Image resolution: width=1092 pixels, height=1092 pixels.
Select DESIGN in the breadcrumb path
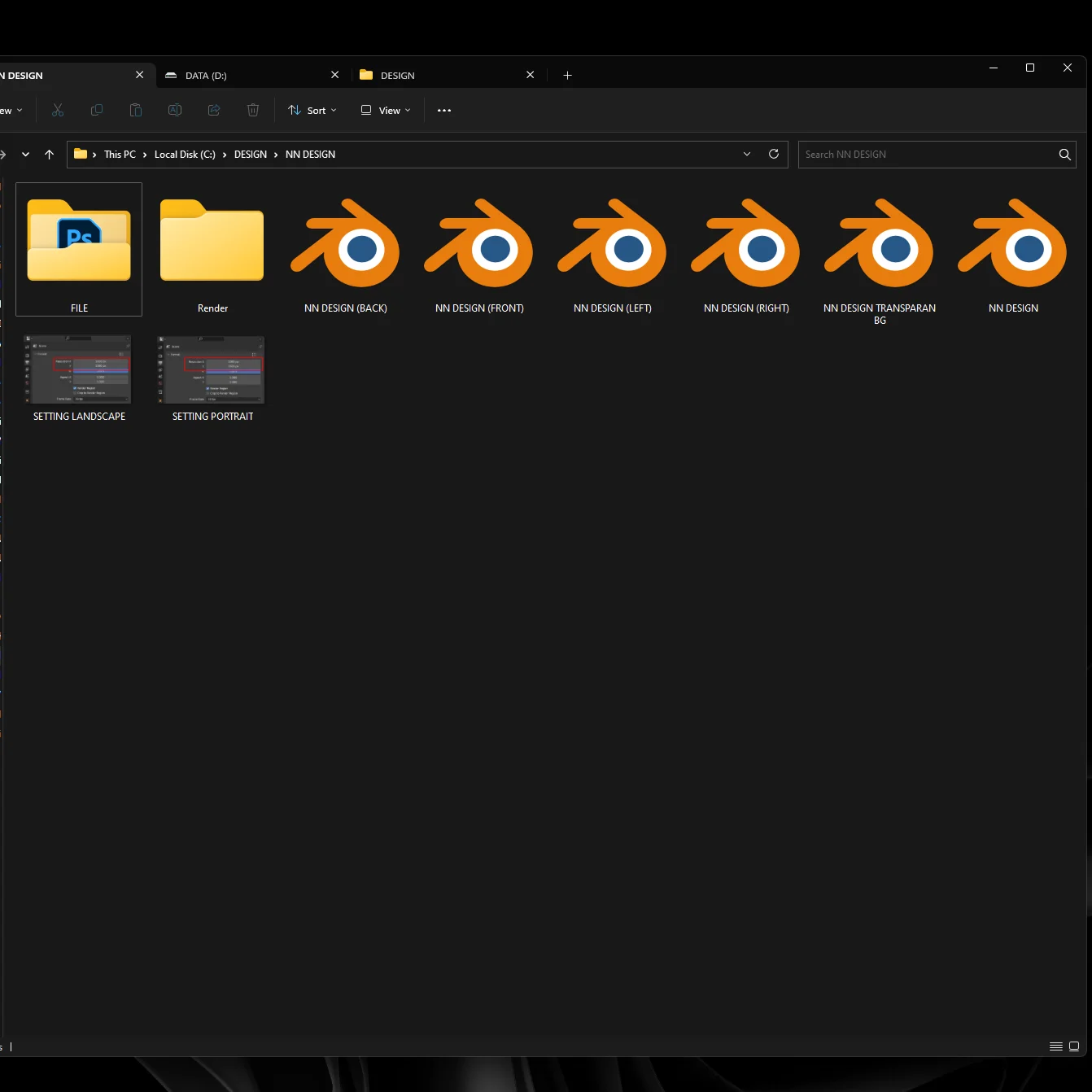coord(251,155)
